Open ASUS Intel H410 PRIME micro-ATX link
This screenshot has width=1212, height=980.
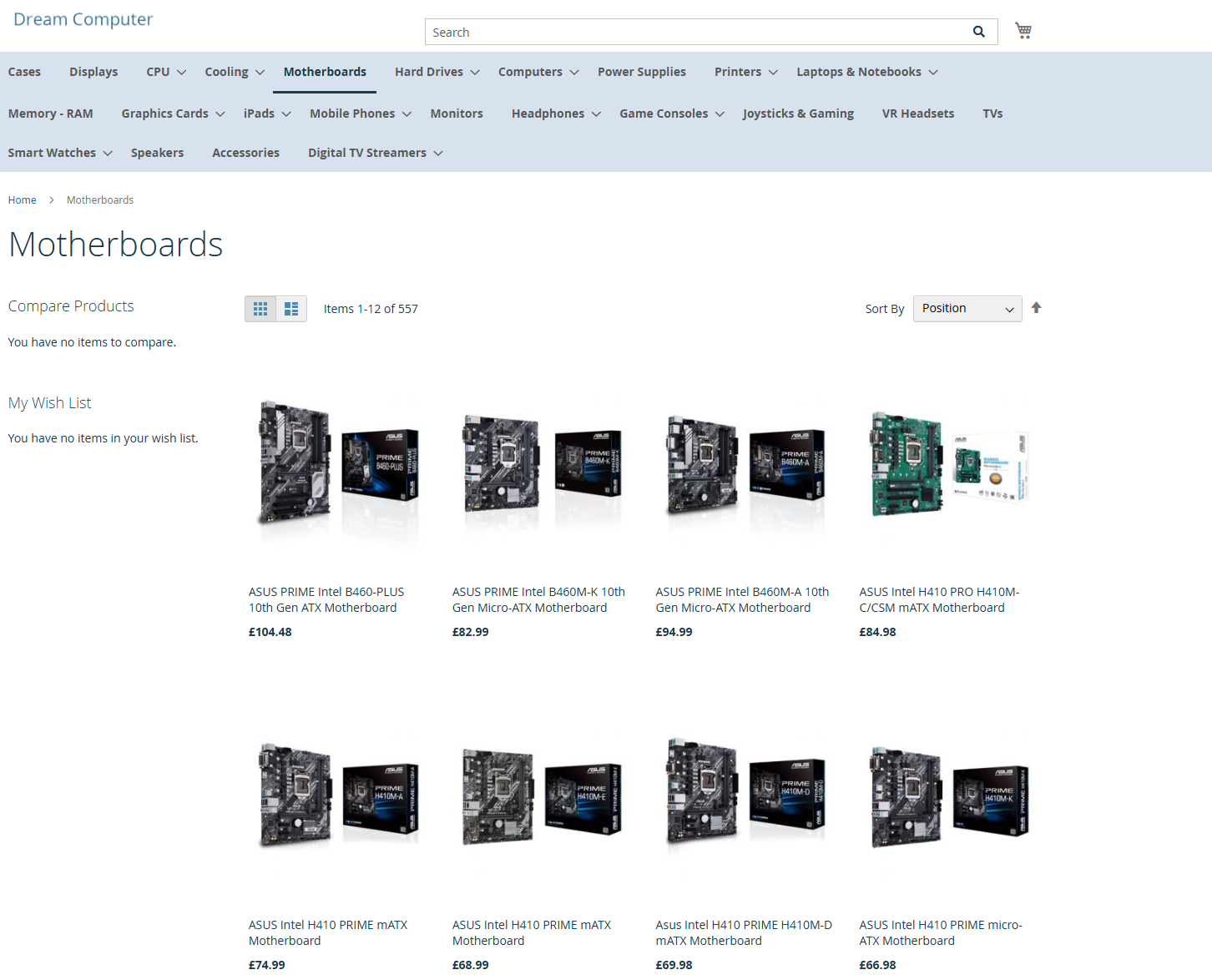pos(941,932)
